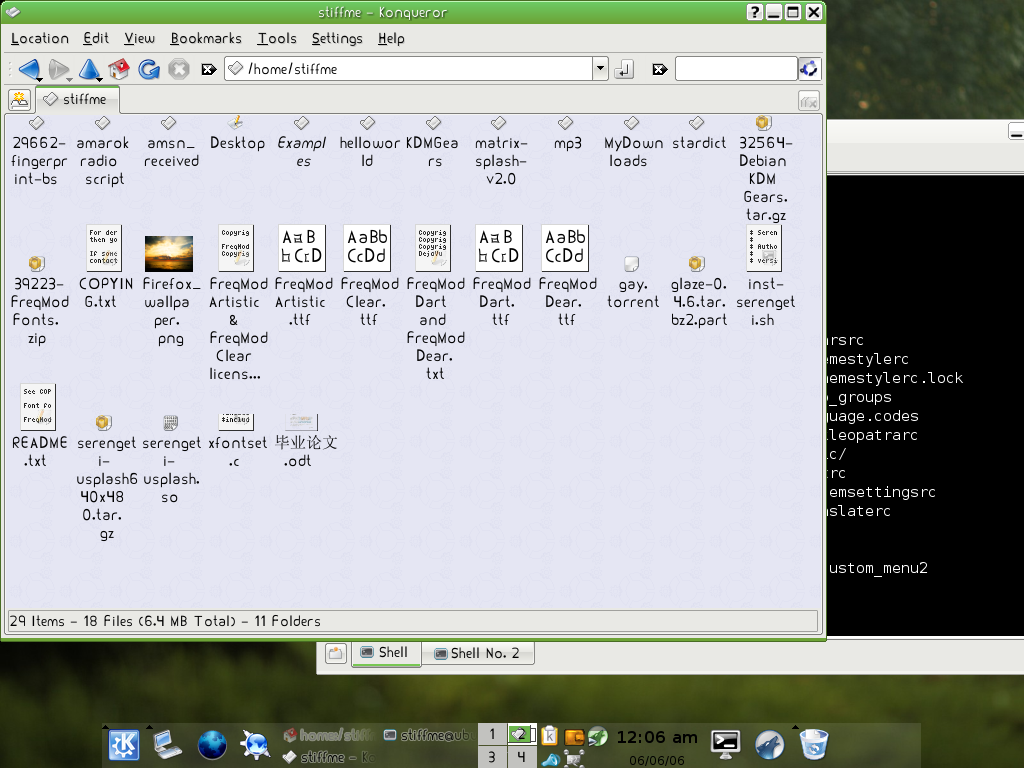Click the 12:06 am panel clock
This screenshot has width=1024, height=768.
point(656,737)
